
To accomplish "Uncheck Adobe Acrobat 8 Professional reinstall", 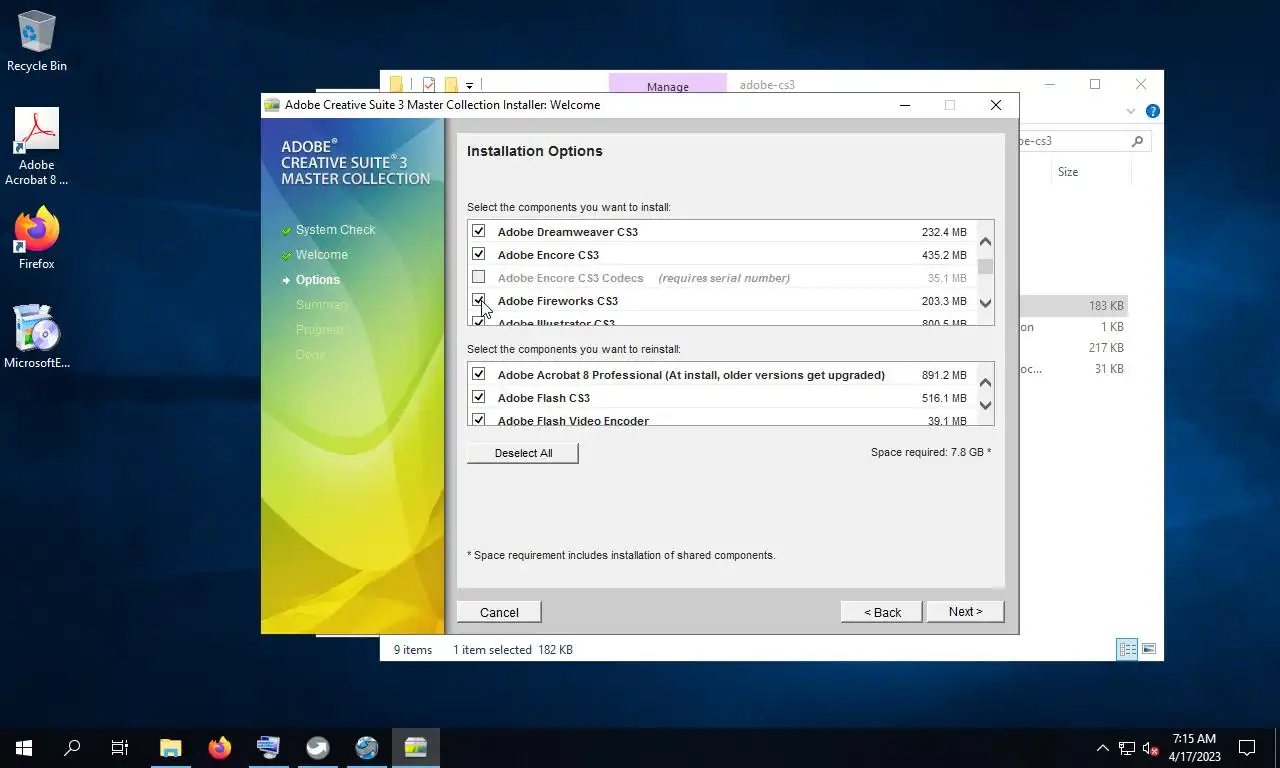I will click(478, 374).
